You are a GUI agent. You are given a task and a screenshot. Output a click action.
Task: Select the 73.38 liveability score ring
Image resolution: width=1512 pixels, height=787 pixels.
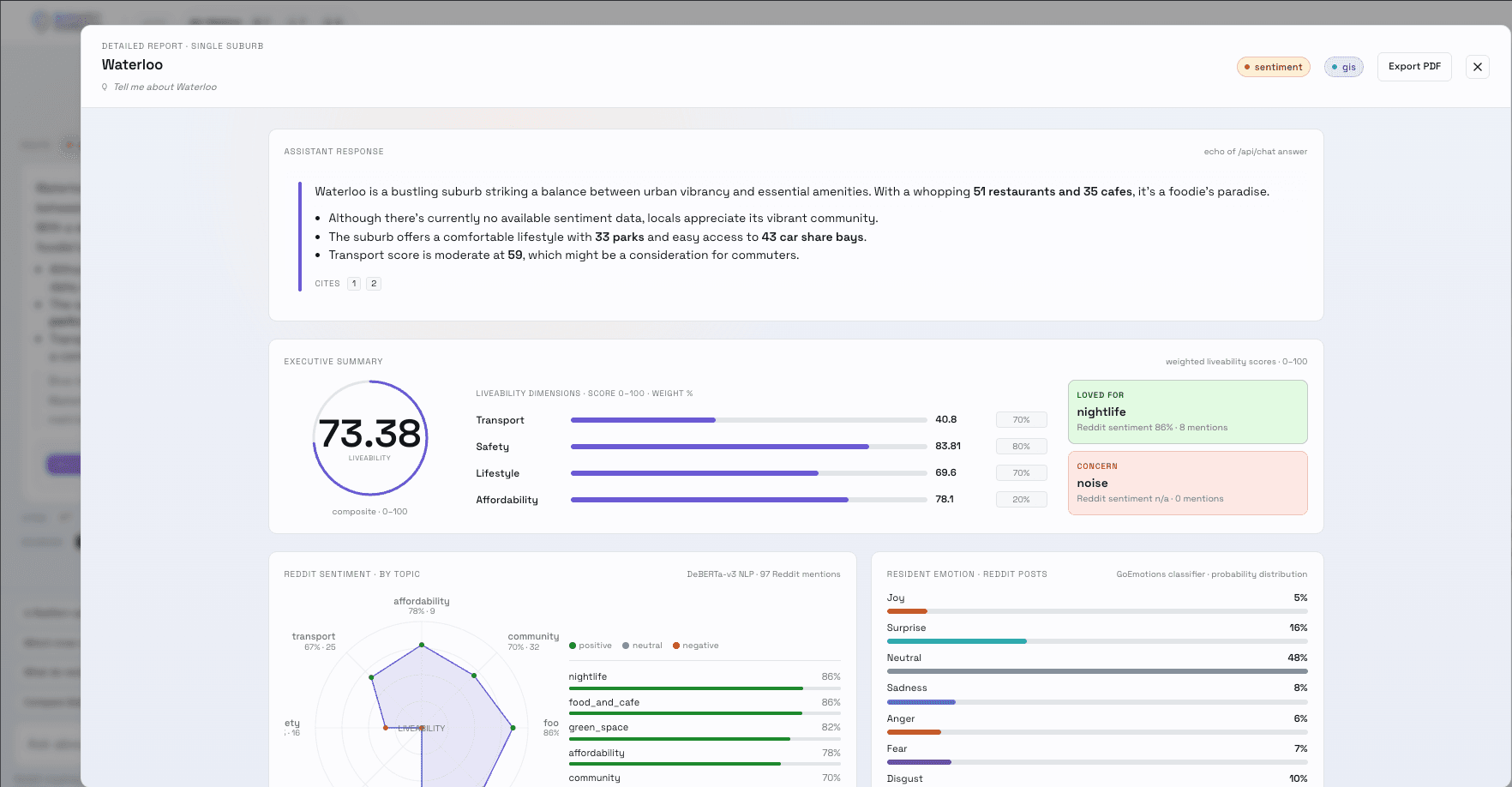point(370,438)
